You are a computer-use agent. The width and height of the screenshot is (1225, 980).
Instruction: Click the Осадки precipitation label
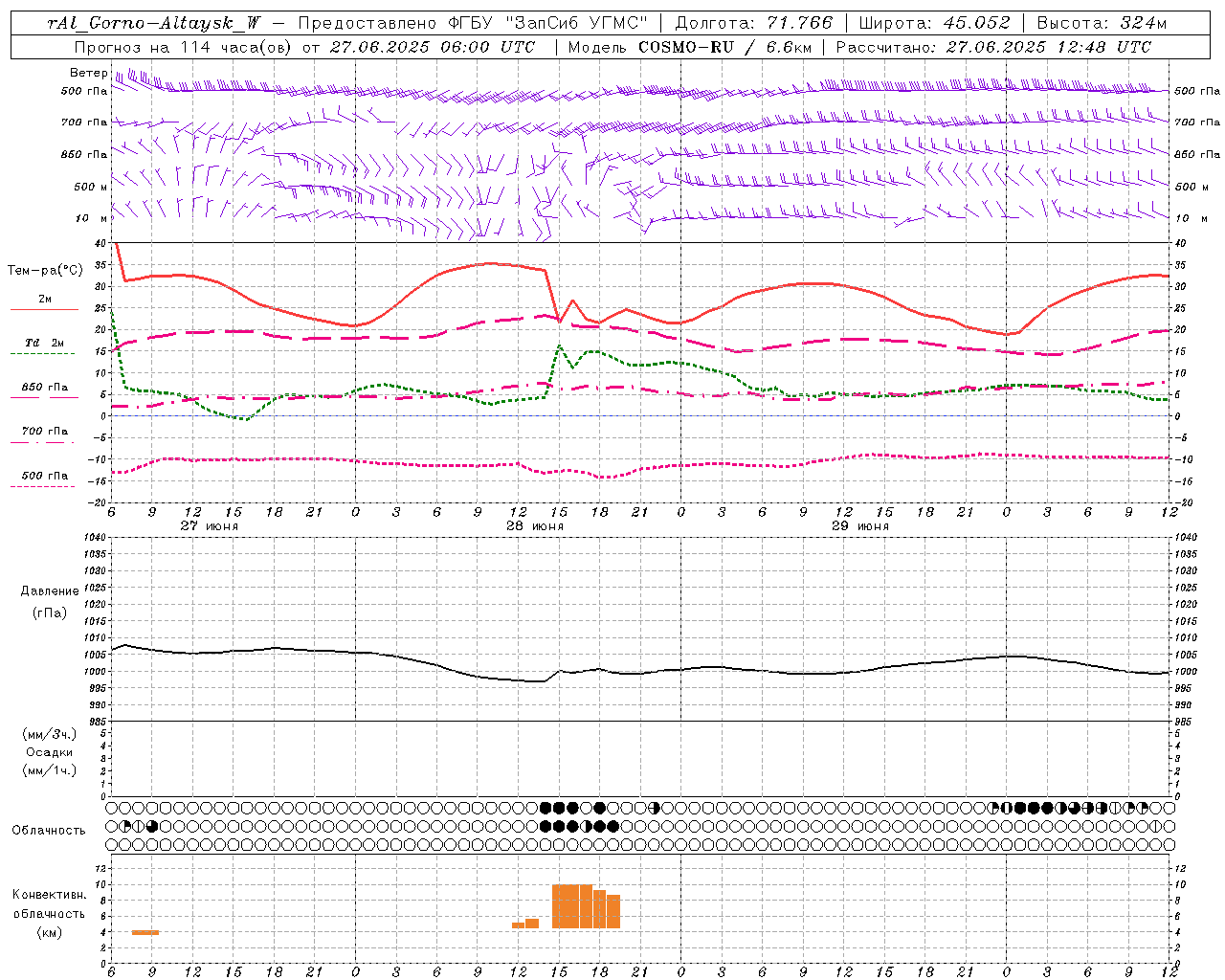point(50,752)
